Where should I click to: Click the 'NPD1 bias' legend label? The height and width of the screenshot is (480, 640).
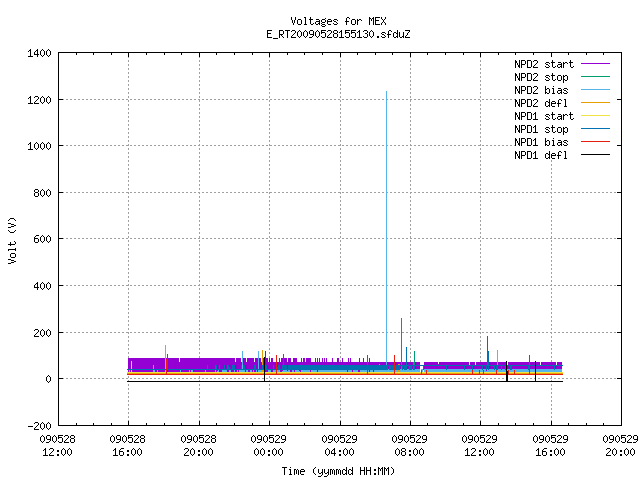(541, 142)
